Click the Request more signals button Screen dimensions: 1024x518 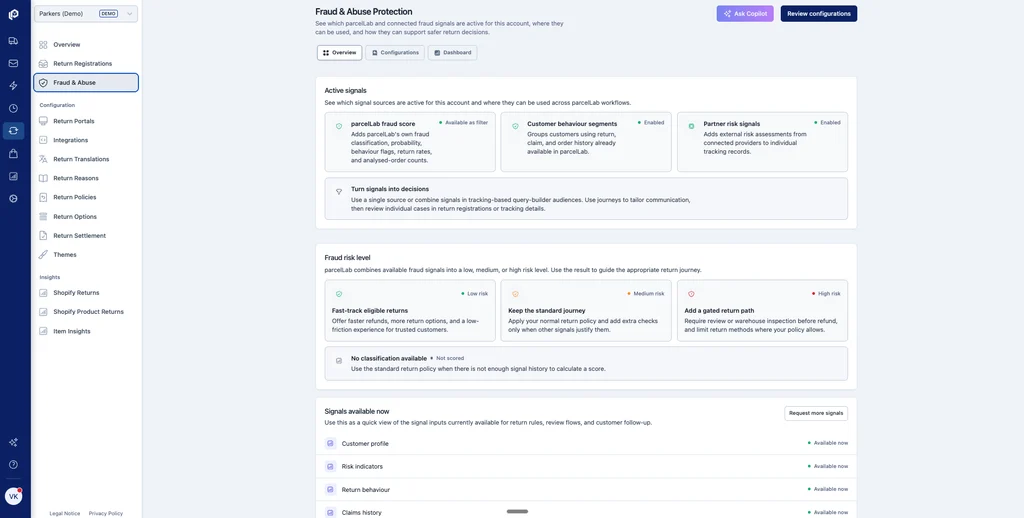tap(816, 413)
